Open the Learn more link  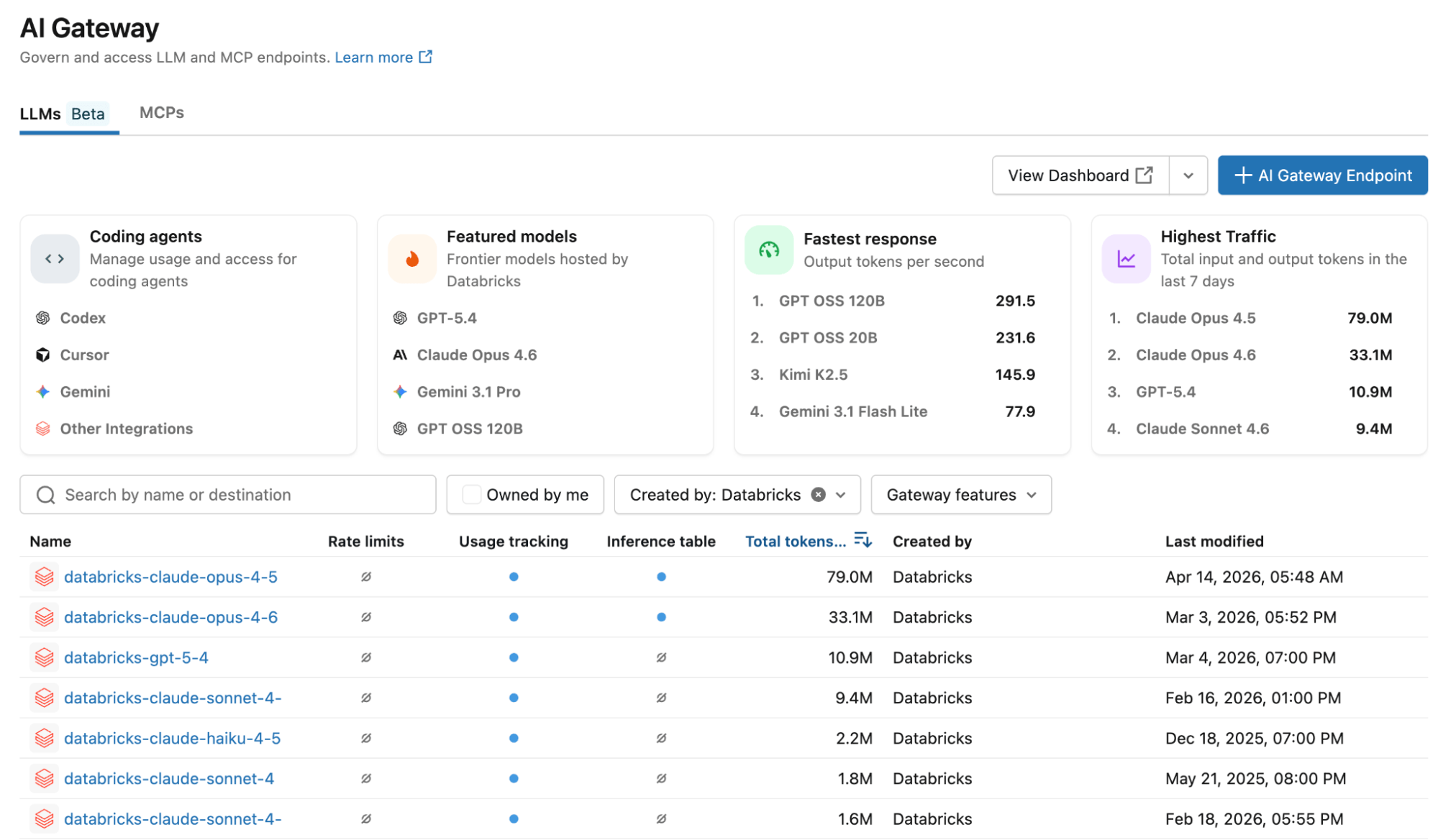[x=375, y=57]
